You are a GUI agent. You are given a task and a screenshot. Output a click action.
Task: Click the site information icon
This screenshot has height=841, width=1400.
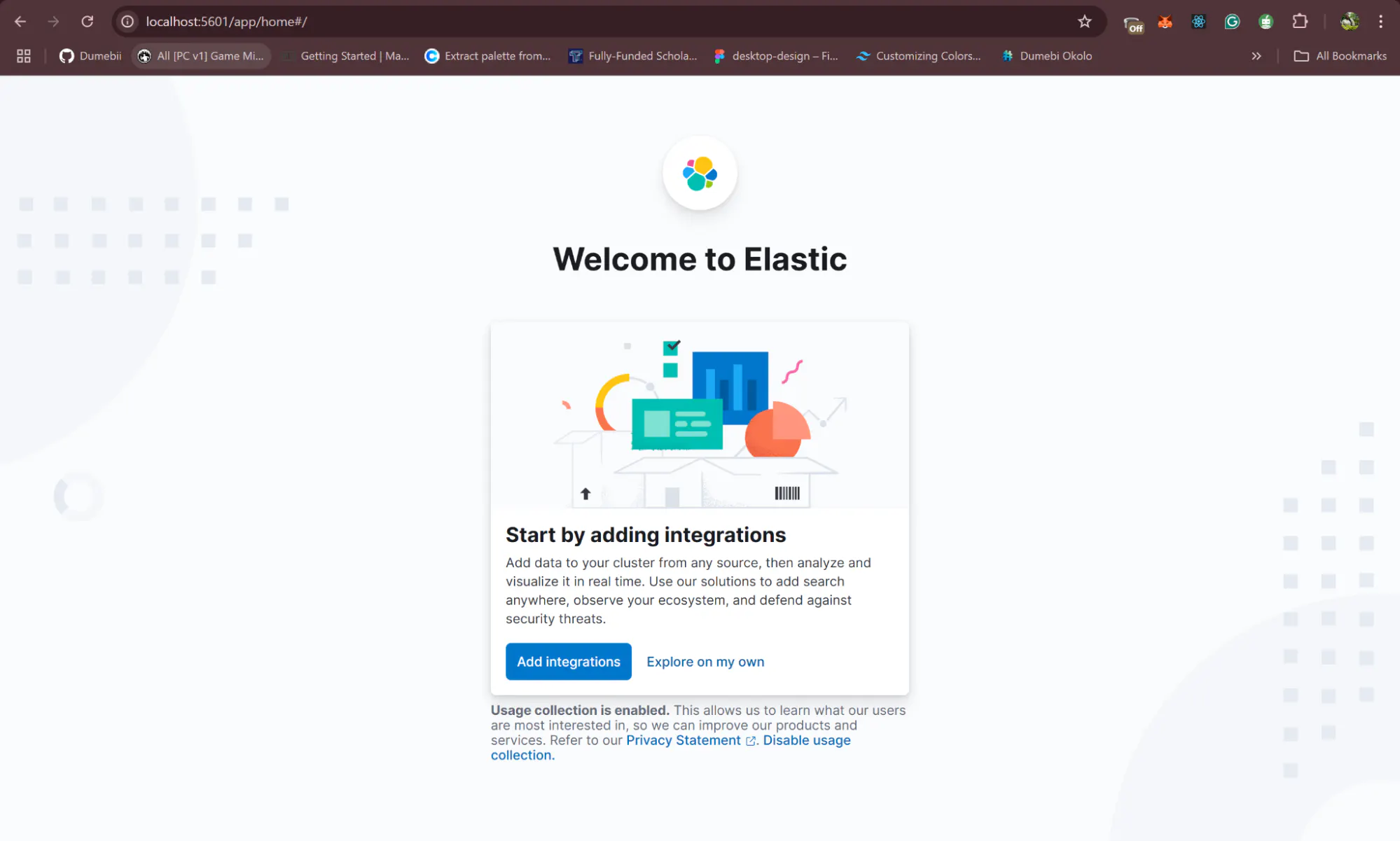tap(127, 22)
